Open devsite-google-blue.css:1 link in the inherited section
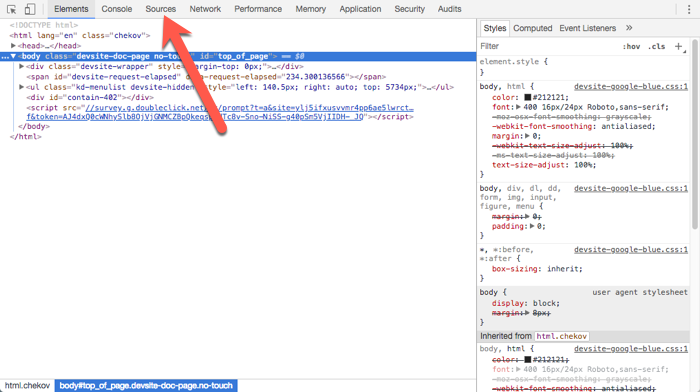This screenshot has width=700, height=392. pyautogui.click(x=631, y=349)
